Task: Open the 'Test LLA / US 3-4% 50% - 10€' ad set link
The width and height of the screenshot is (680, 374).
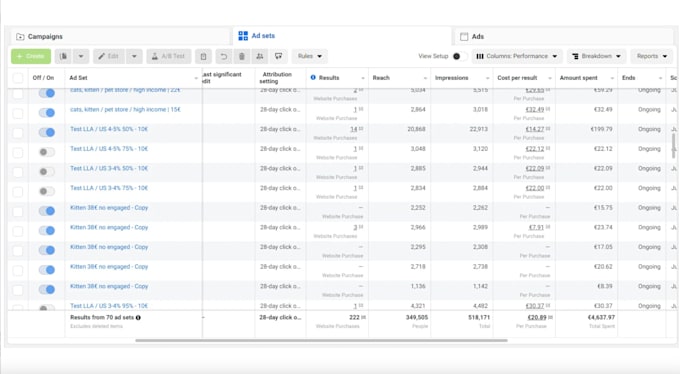Action: (x=109, y=168)
